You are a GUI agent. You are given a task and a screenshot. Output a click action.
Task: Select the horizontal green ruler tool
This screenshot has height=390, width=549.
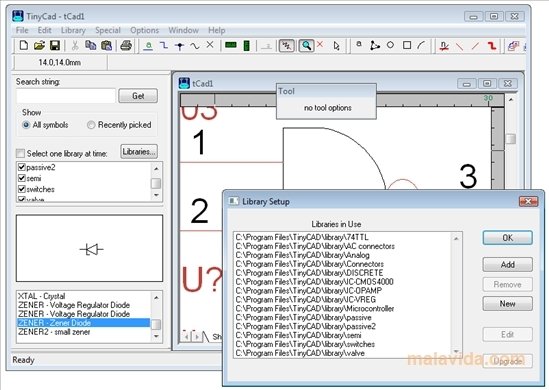[x=231, y=45]
